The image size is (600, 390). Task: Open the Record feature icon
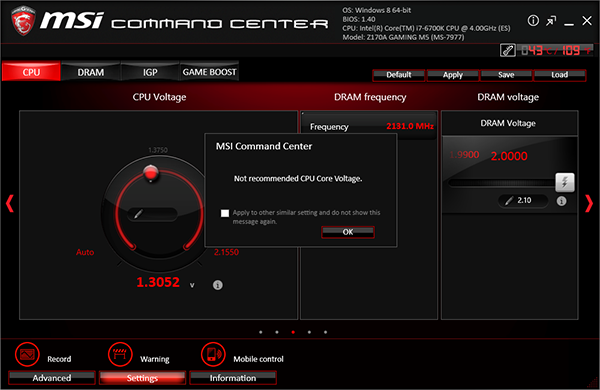point(27,354)
